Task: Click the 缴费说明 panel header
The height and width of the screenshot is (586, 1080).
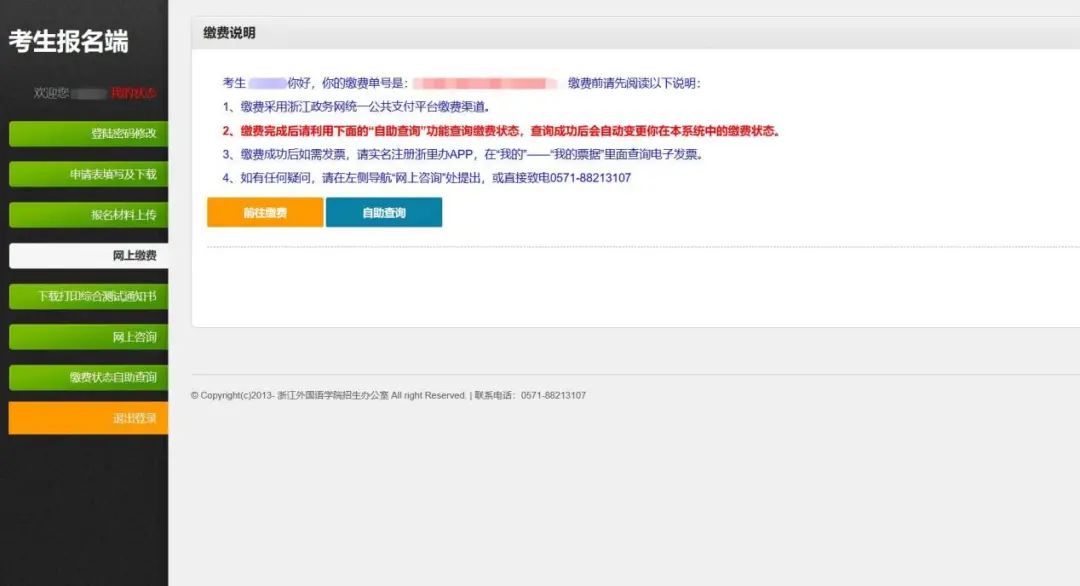Action: coord(229,33)
